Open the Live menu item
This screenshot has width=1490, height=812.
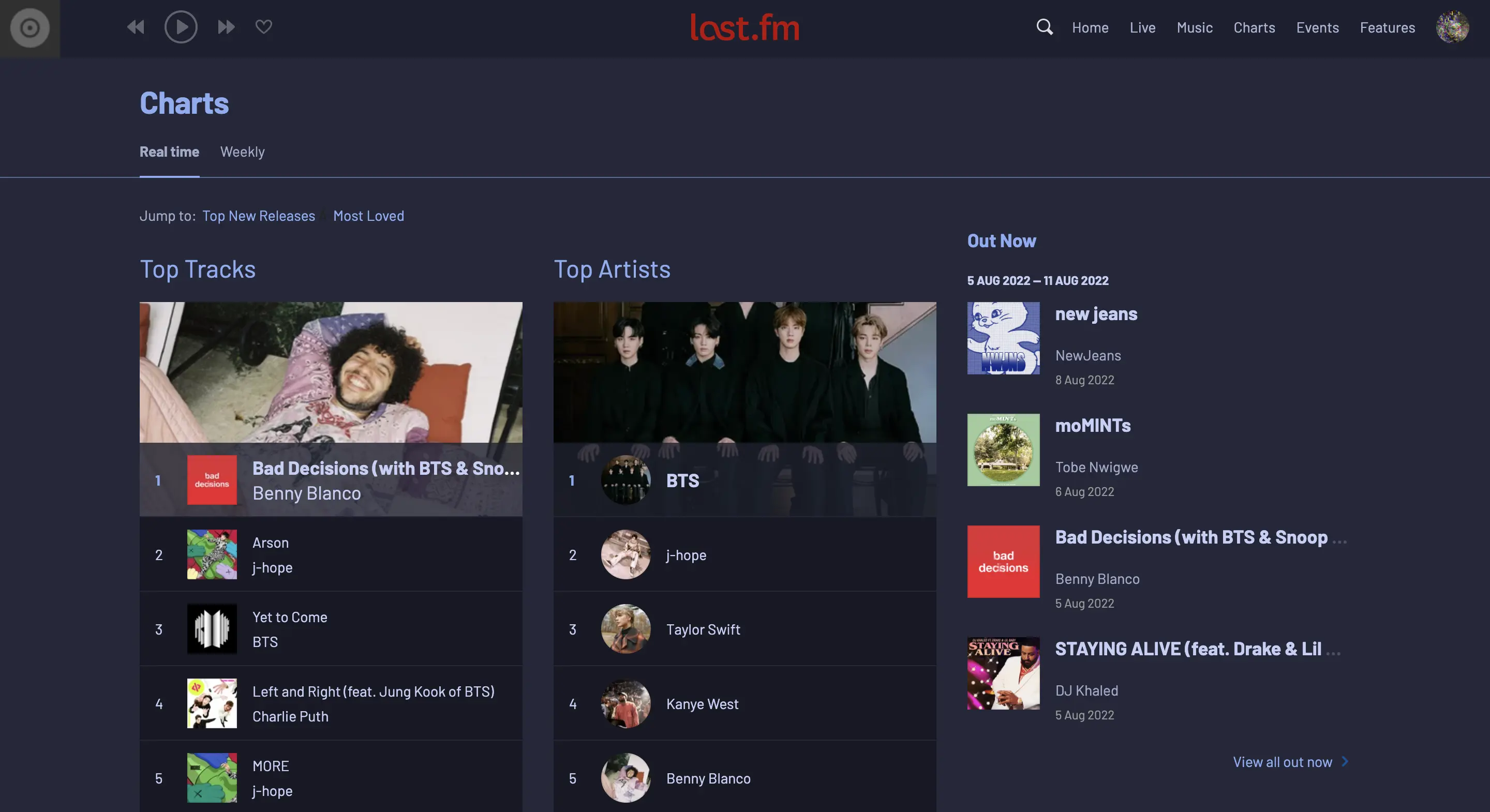tap(1142, 27)
